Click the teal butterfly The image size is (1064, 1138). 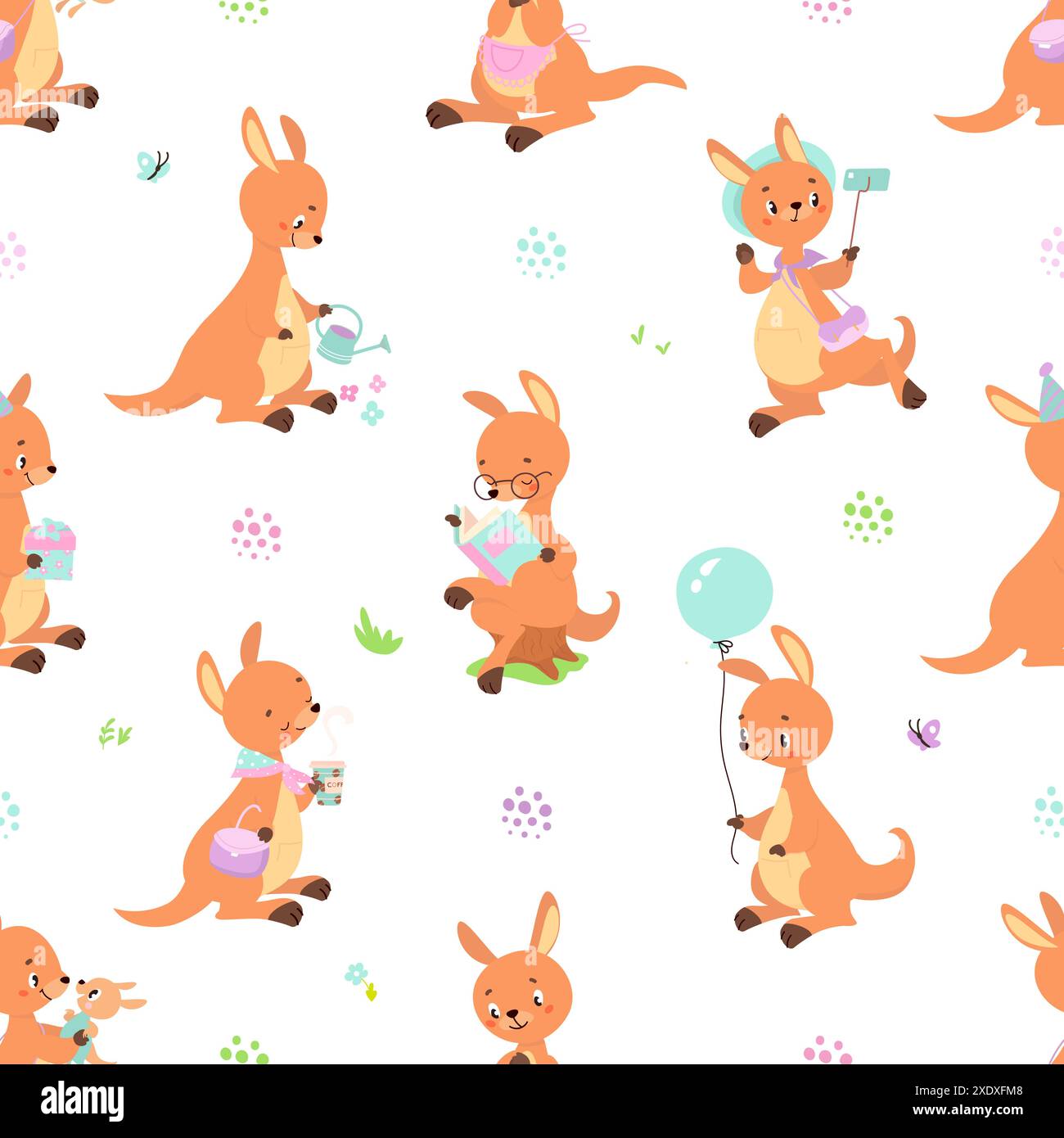pyautogui.click(x=152, y=165)
